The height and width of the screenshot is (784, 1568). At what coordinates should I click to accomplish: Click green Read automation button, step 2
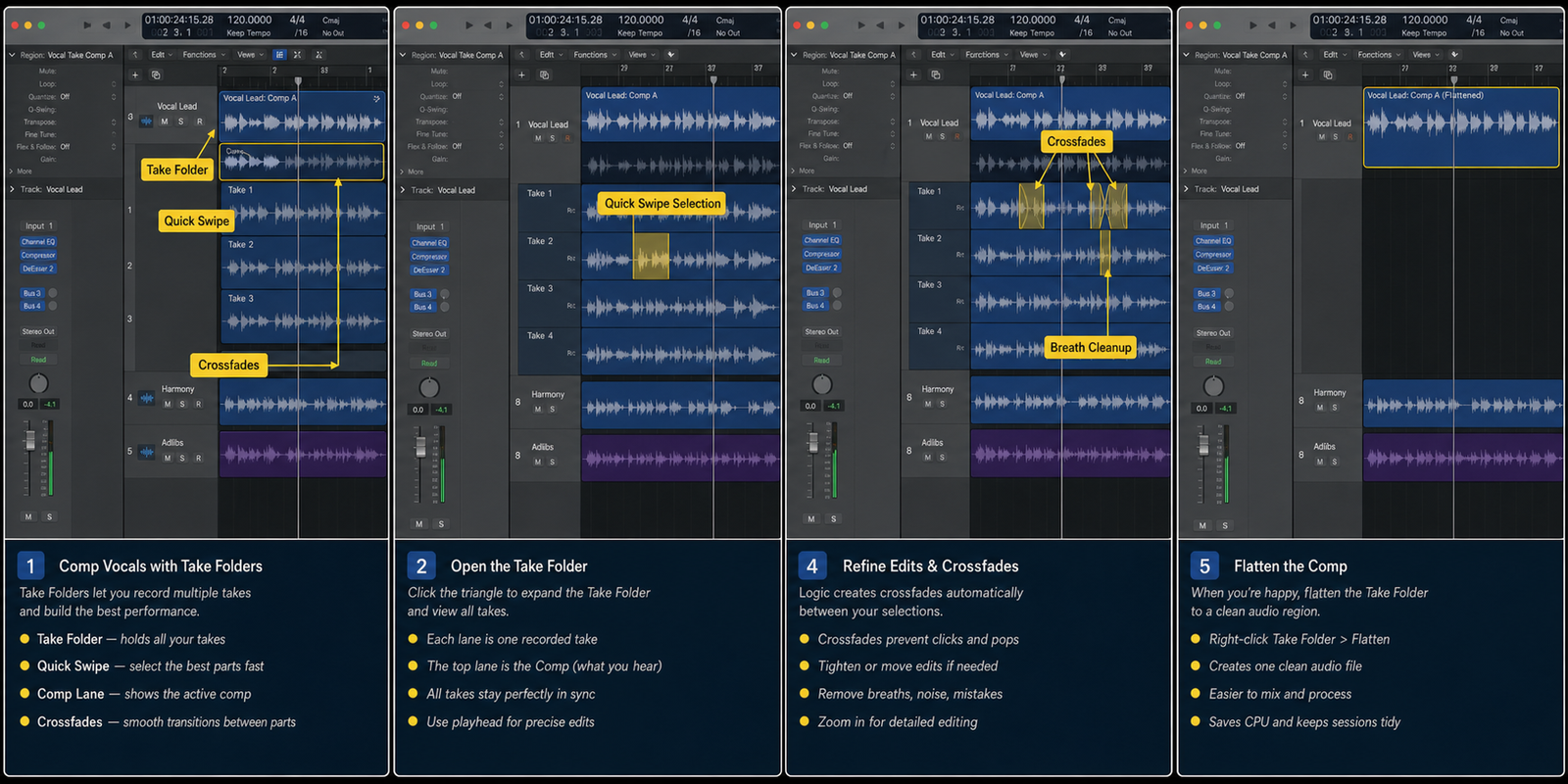pos(429,364)
